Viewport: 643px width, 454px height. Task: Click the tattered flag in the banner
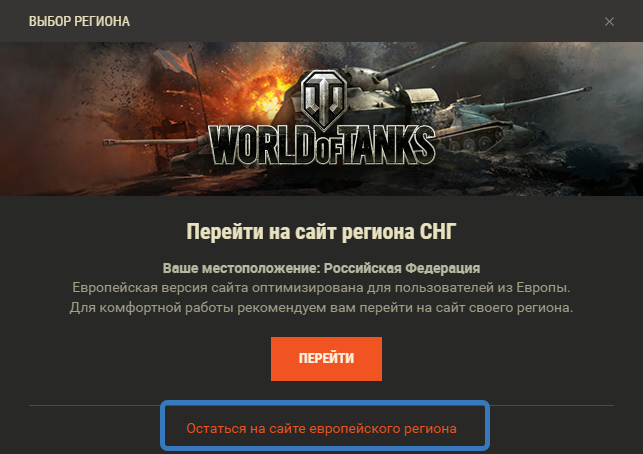tap(178, 64)
